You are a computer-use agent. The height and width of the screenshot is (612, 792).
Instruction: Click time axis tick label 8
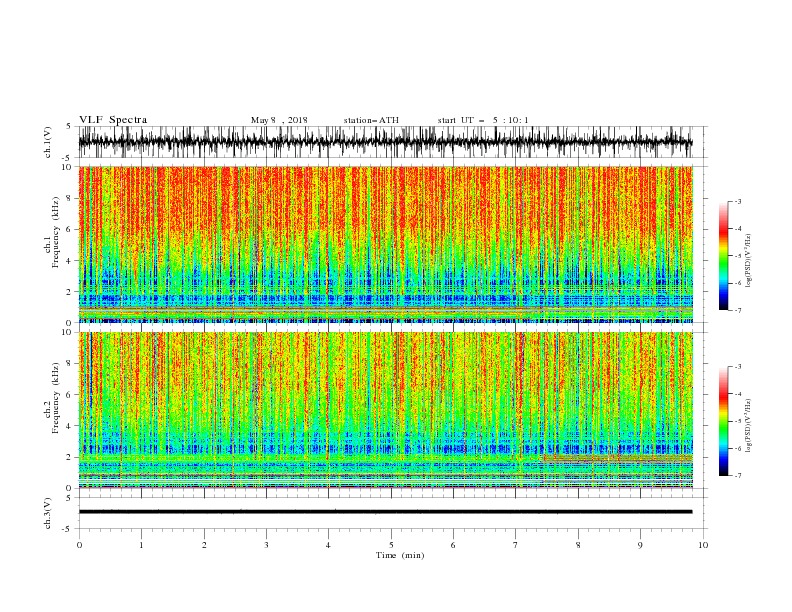[x=578, y=545]
